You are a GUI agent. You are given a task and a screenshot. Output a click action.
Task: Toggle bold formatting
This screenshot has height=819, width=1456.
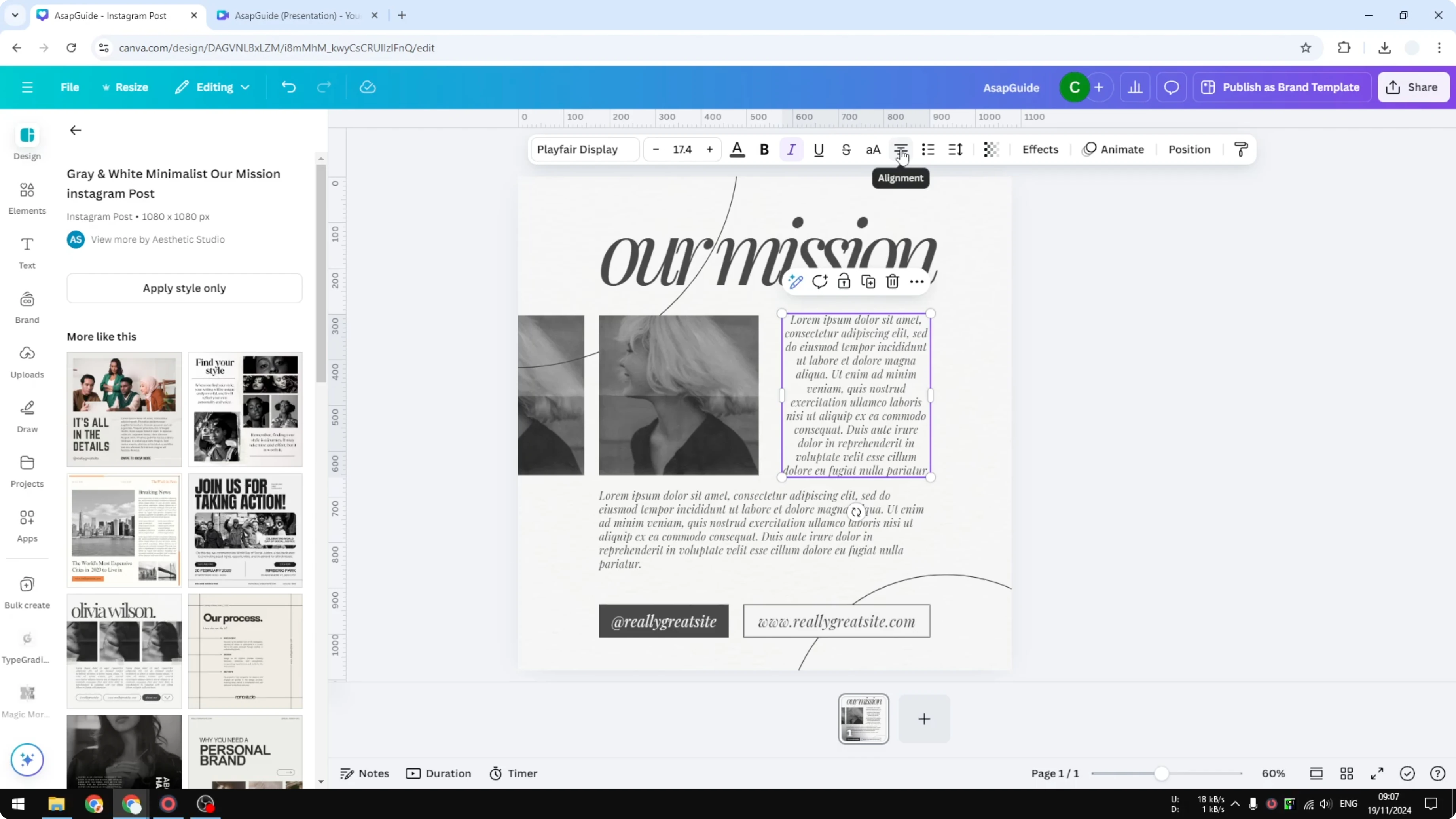coord(764,149)
